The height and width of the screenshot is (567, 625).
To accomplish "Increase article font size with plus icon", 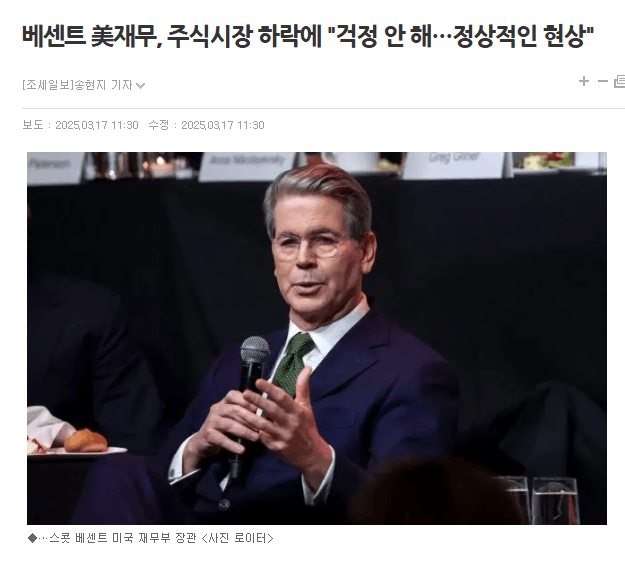I will tap(584, 81).
